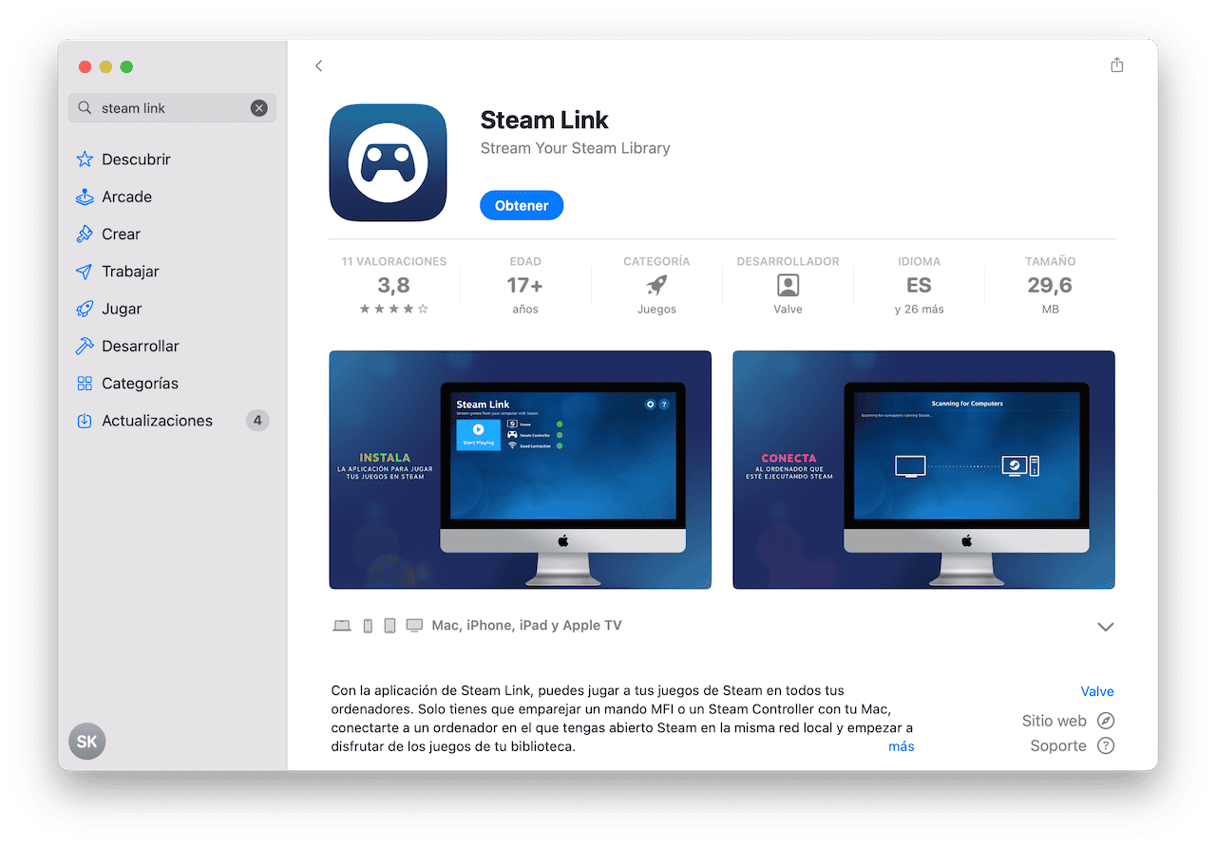Click the Sitio web compass icon
This screenshot has height=847, width=1216.
[x=1105, y=720]
